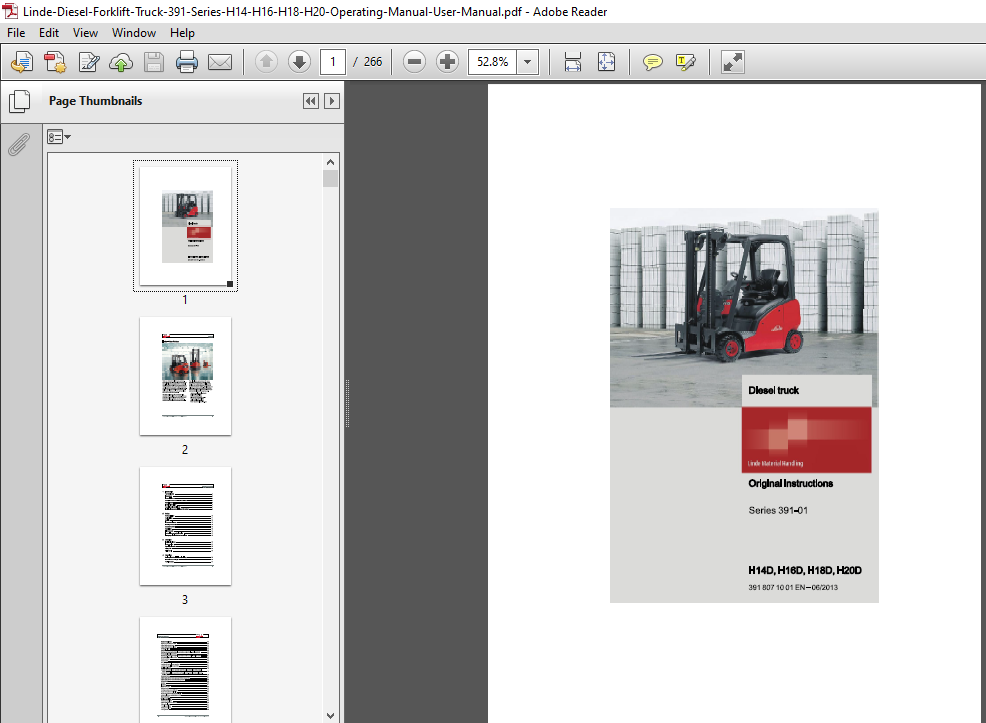Image resolution: width=986 pixels, height=723 pixels.
Task: Click the thumbnails scrollbar down arrow
Action: (x=331, y=715)
